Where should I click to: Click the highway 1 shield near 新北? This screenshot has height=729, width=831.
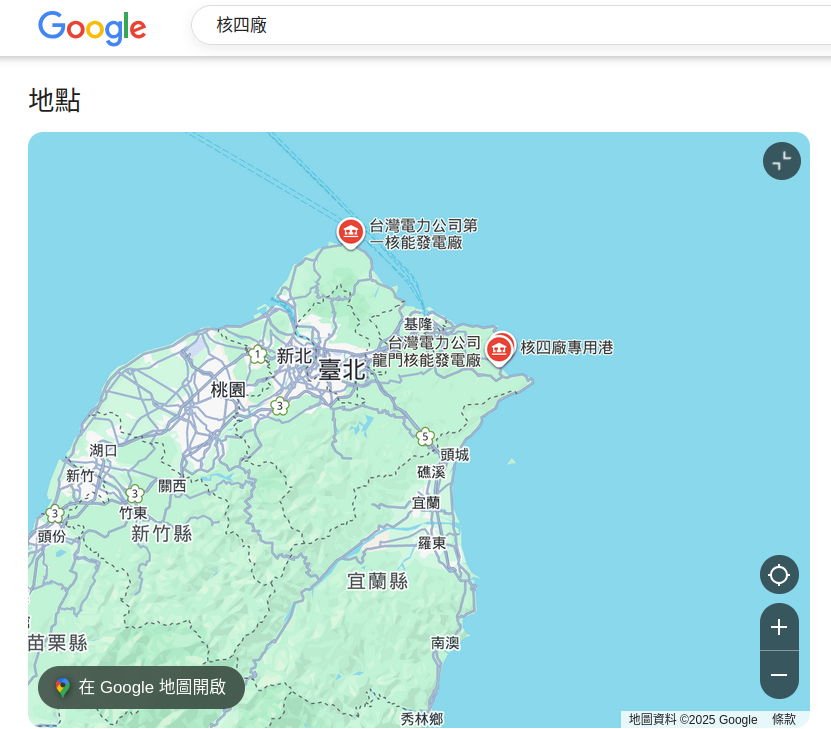click(x=258, y=354)
